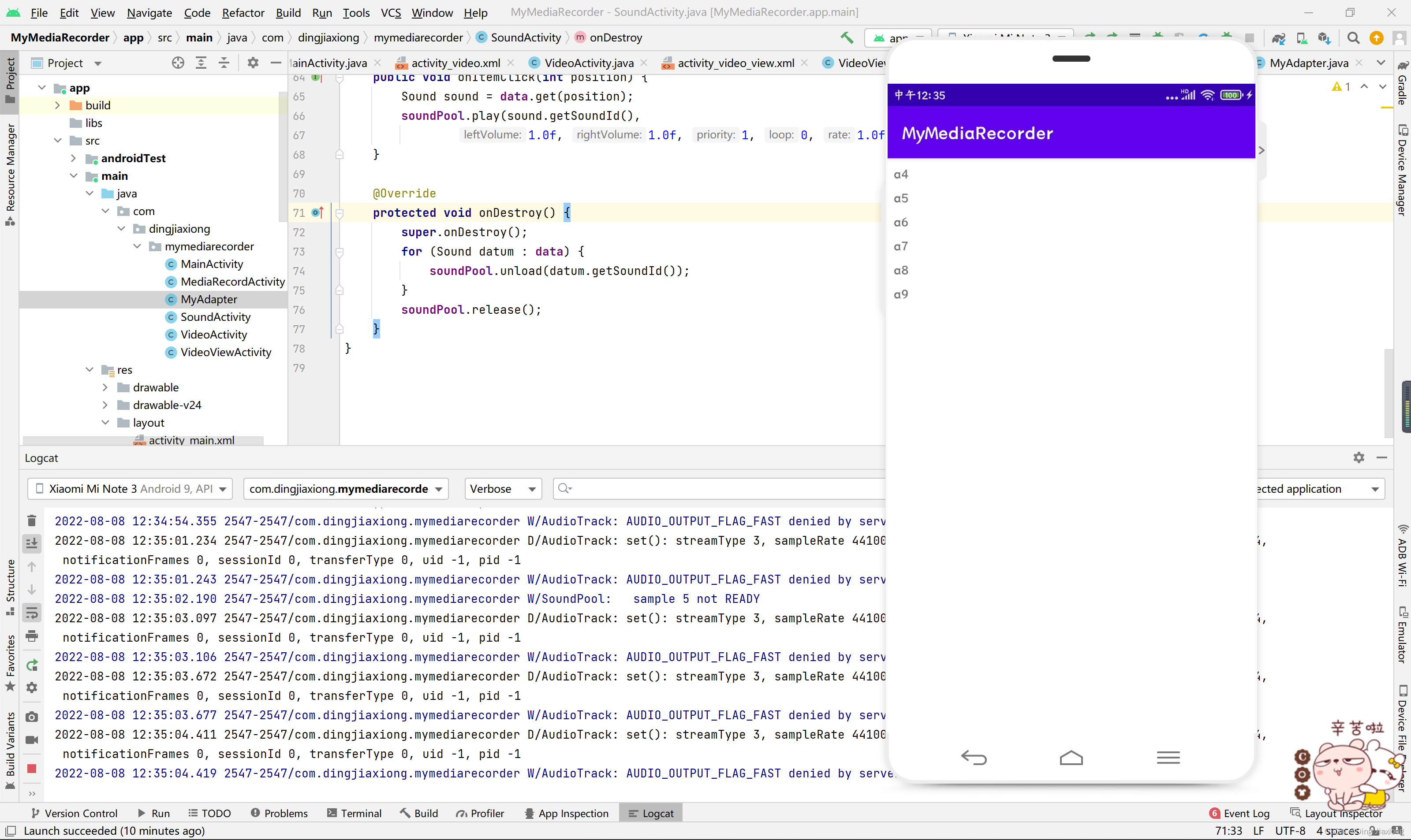Image resolution: width=1411 pixels, height=840 pixels.
Task: Select the activity_video_view.xml tab
Action: click(735, 62)
